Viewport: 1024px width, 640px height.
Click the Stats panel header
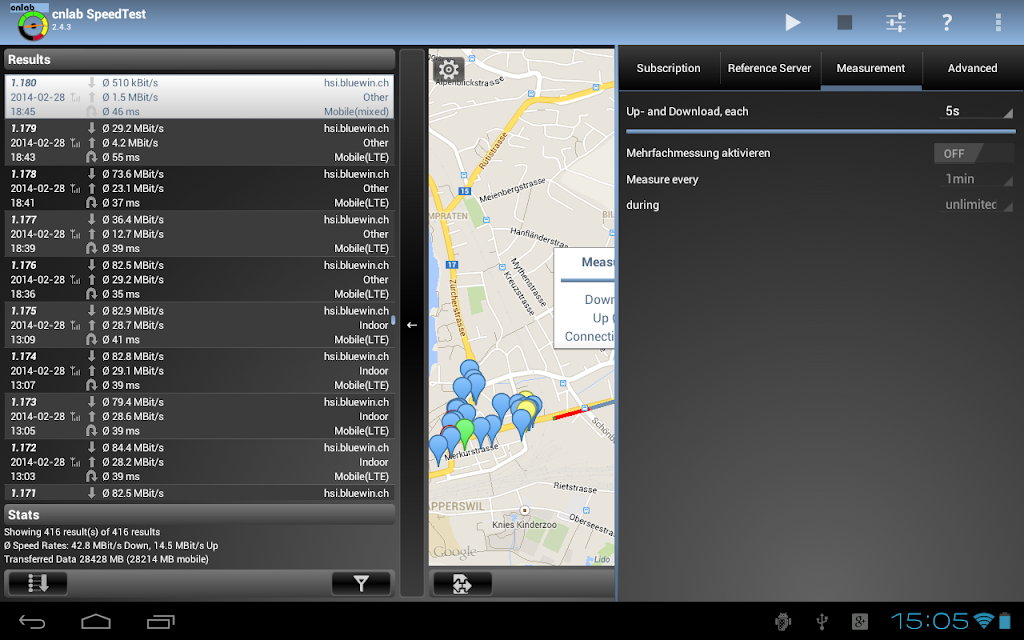(199, 515)
